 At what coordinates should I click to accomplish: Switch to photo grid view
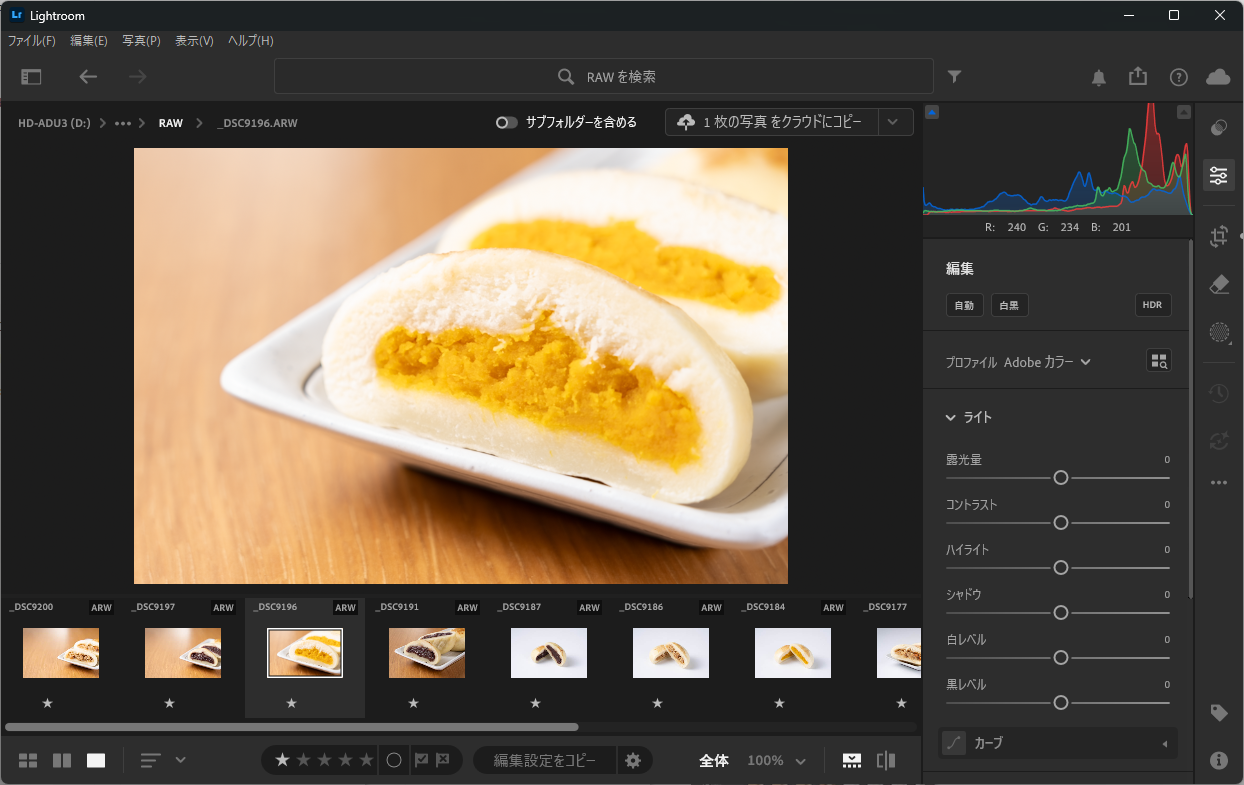click(x=28, y=761)
